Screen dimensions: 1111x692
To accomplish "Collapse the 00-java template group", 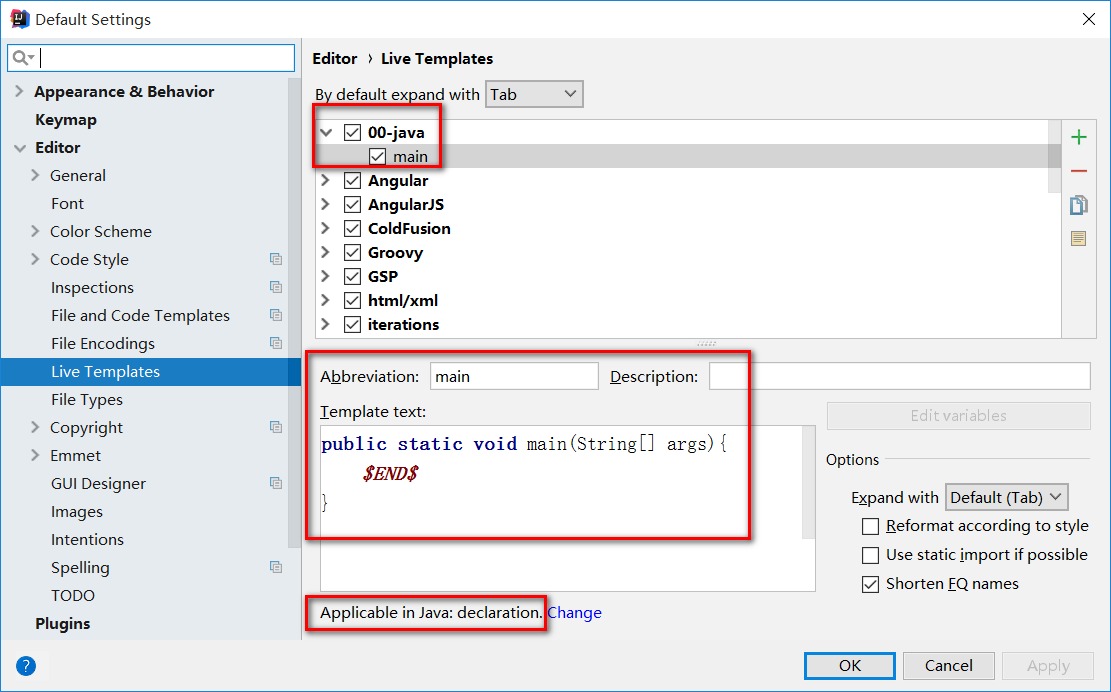I will point(326,132).
